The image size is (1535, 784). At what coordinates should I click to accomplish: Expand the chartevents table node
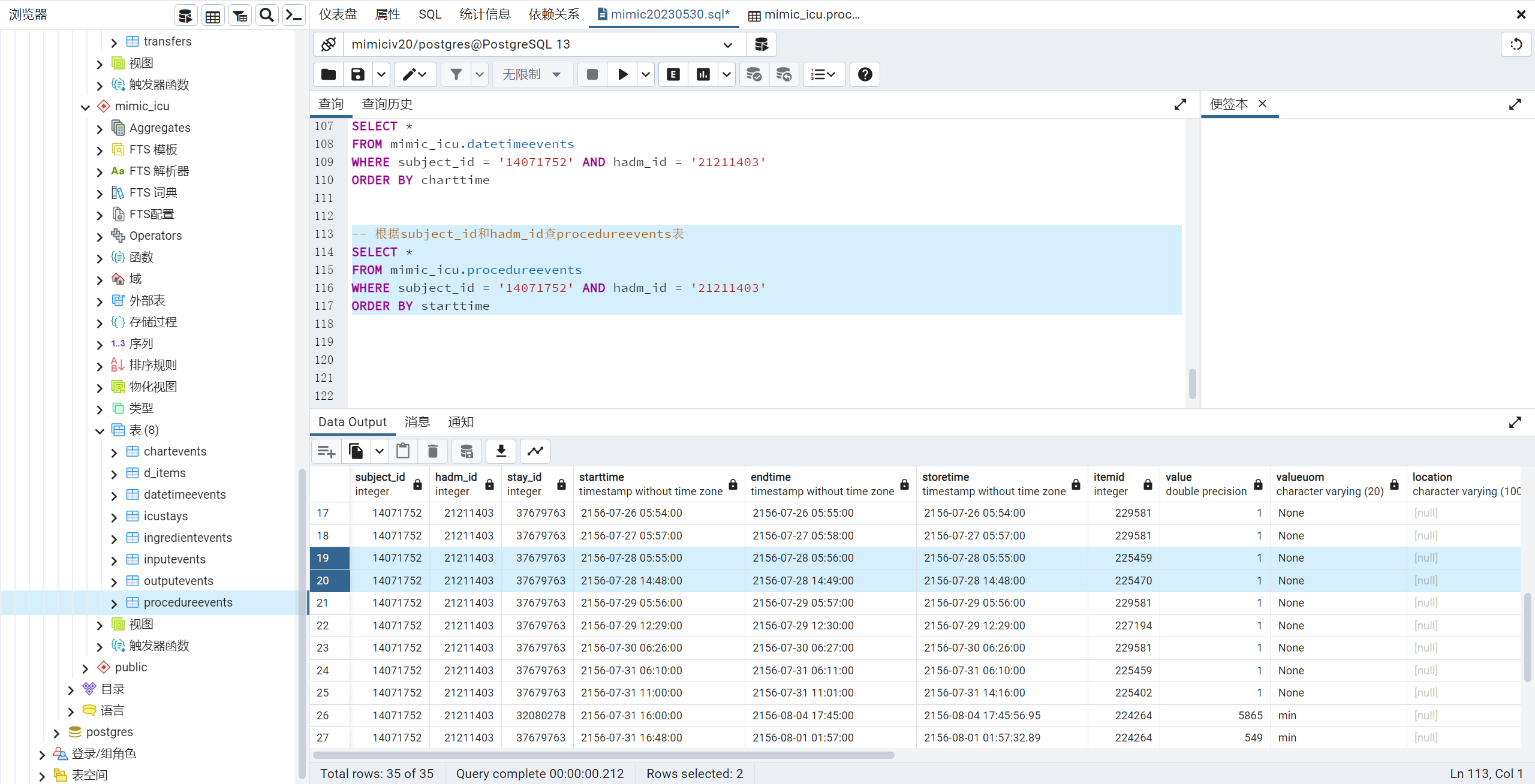(114, 452)
